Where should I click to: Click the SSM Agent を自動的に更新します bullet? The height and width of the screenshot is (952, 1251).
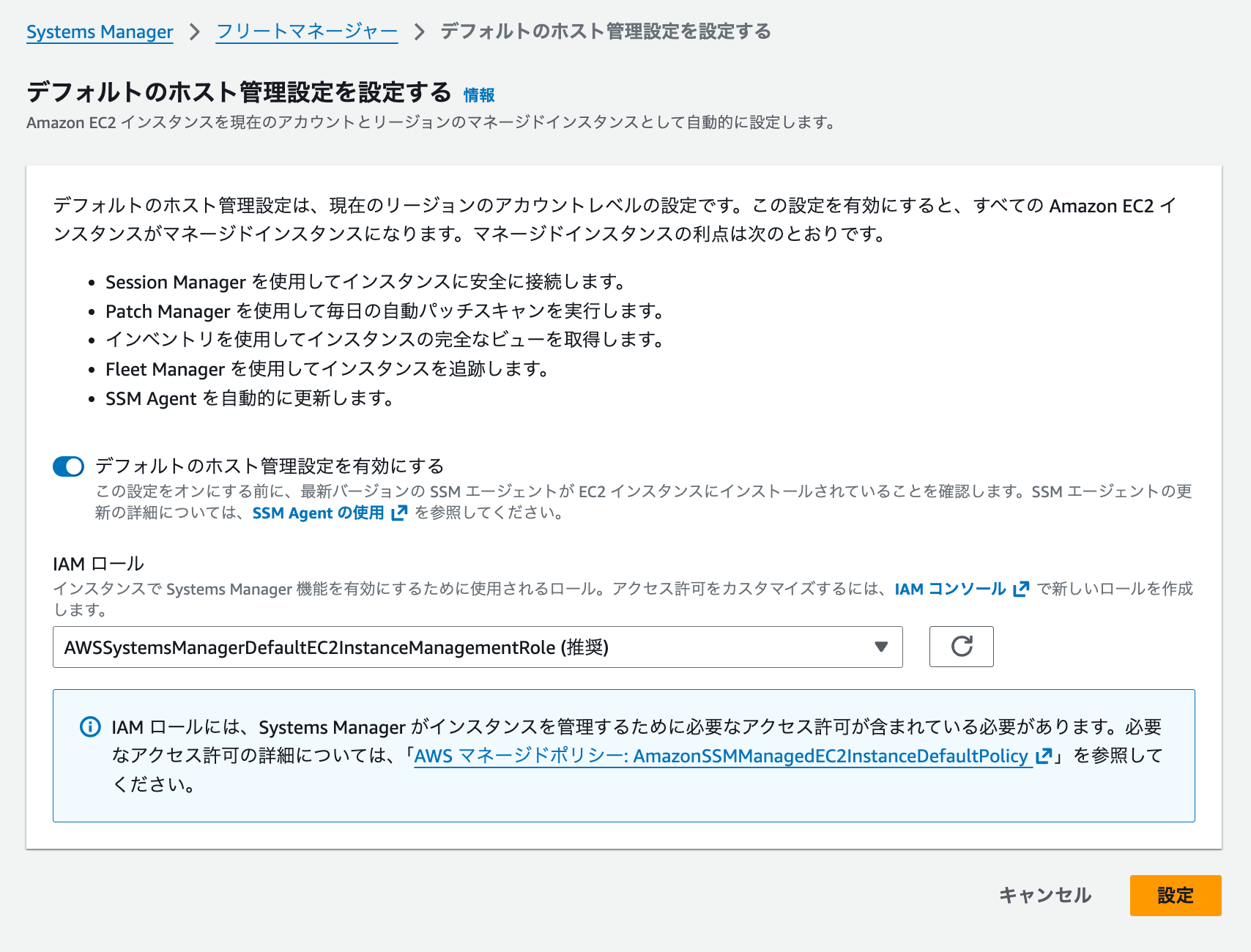click(250, 398)
